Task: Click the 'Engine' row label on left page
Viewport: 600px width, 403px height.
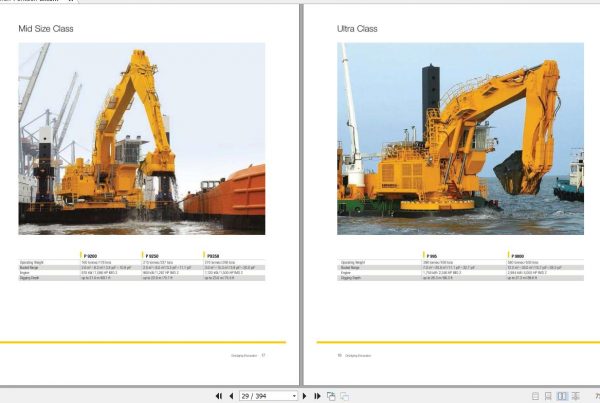Action: (24, 273)
